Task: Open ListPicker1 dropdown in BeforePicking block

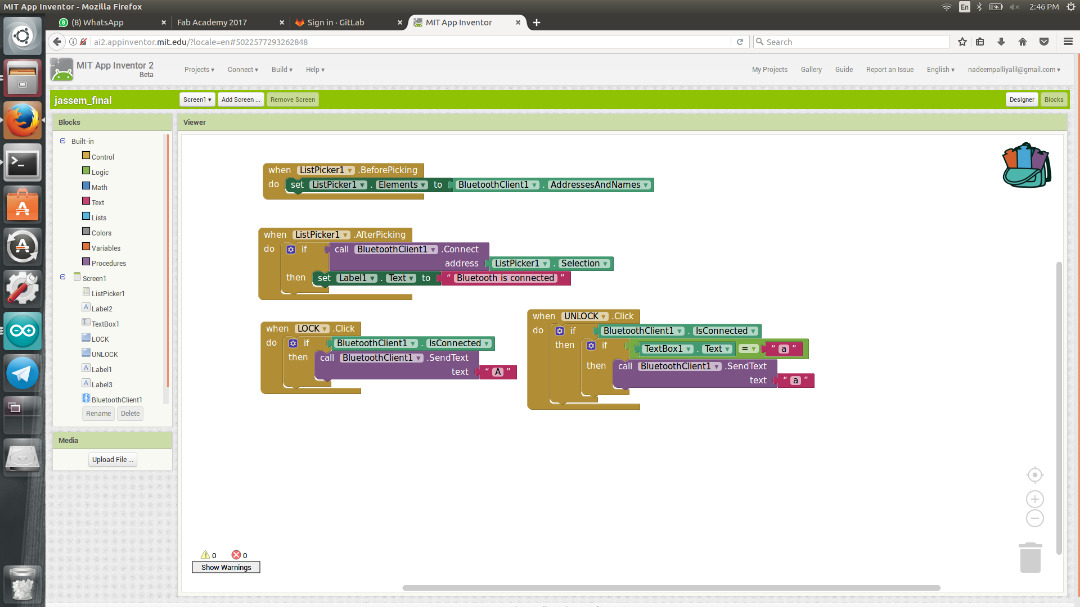Action: (x=326, y=170)
